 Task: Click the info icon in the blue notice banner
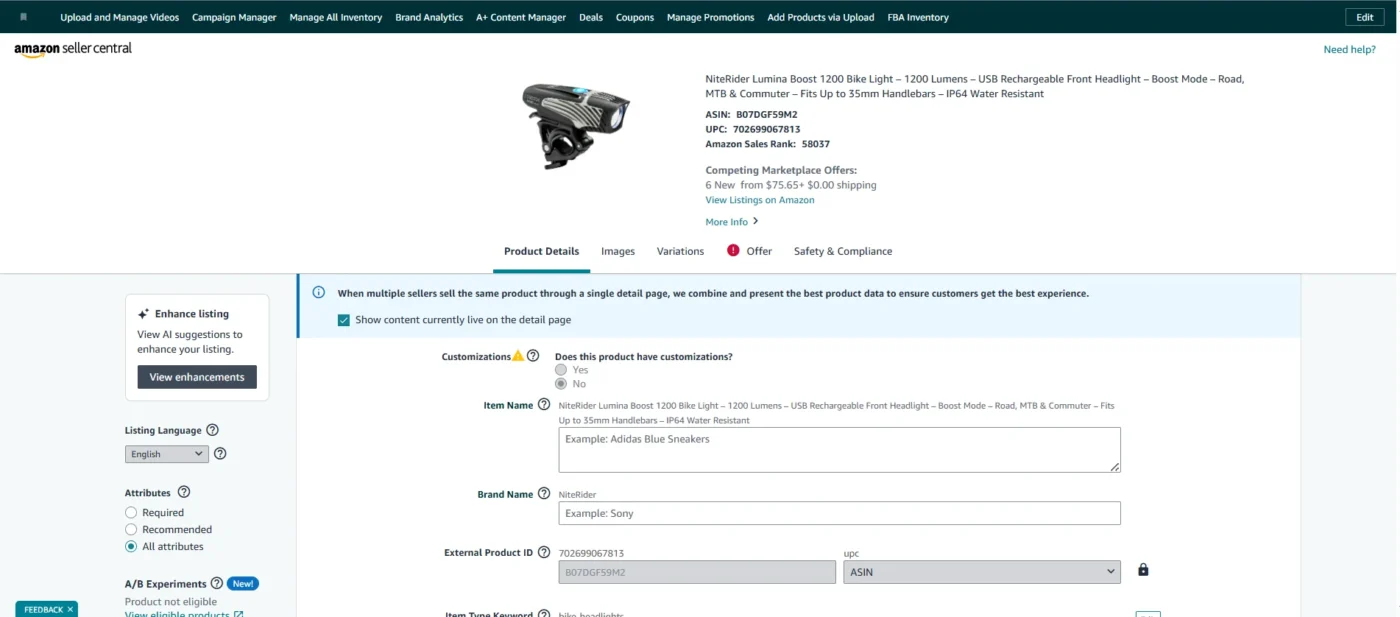coord(319,293)
